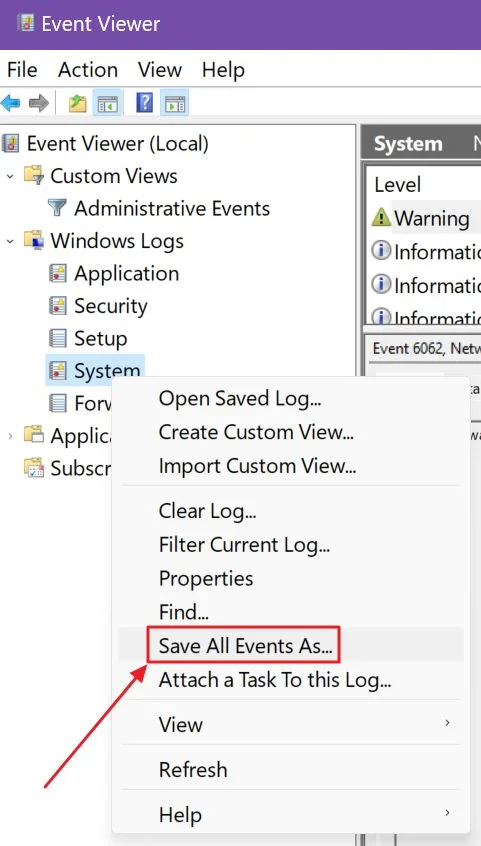Click the Up One Level folder icon
This screenshot has width=481, height=846.
[77, 103]
